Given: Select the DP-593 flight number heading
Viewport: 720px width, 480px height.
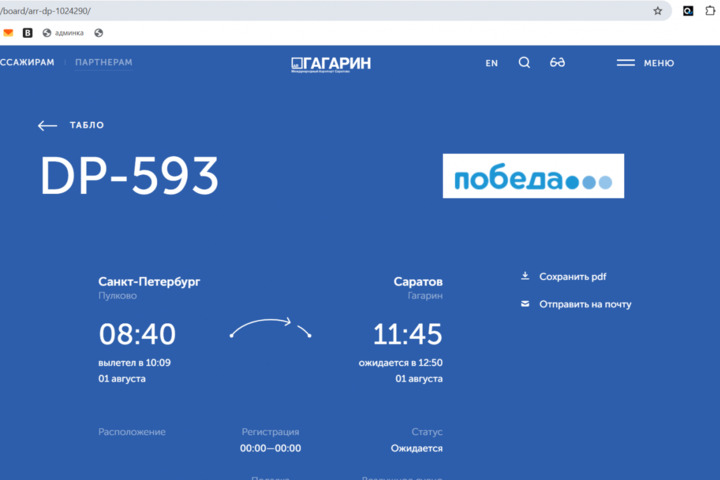Looking at the screenshot, I should (x=129, y=175).
